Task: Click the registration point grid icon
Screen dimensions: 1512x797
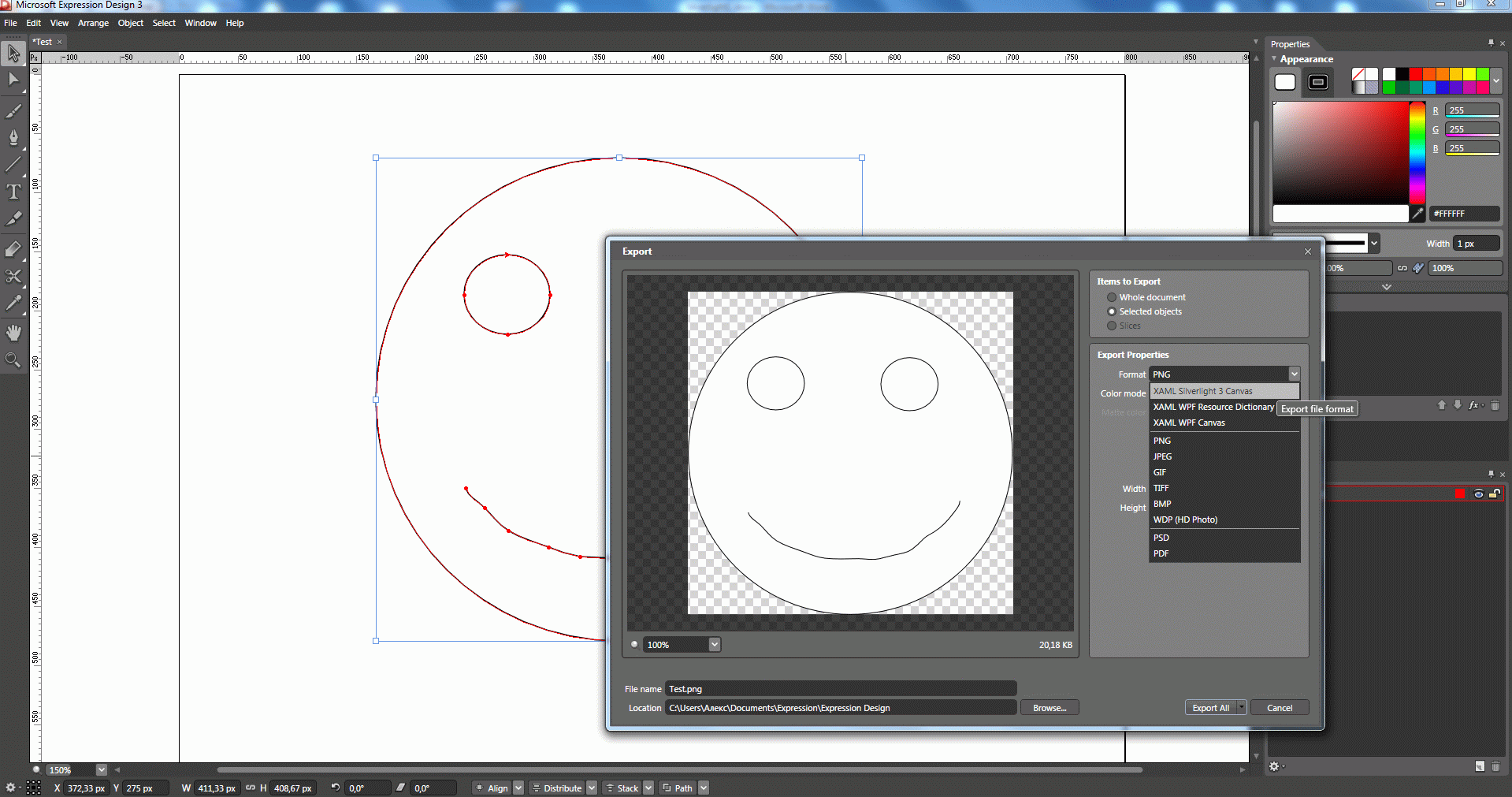Action: coord(34,788)
